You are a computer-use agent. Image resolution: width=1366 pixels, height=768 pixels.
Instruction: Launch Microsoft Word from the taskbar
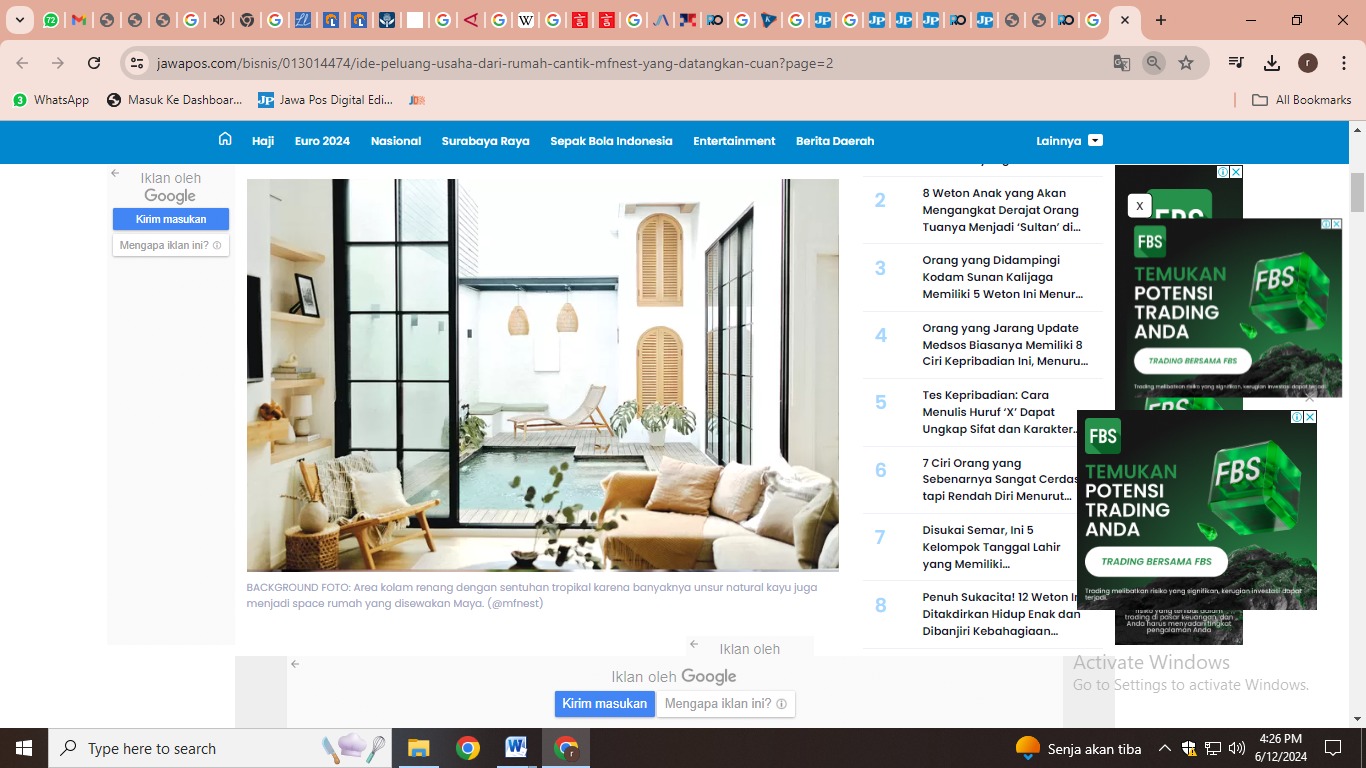516,748
